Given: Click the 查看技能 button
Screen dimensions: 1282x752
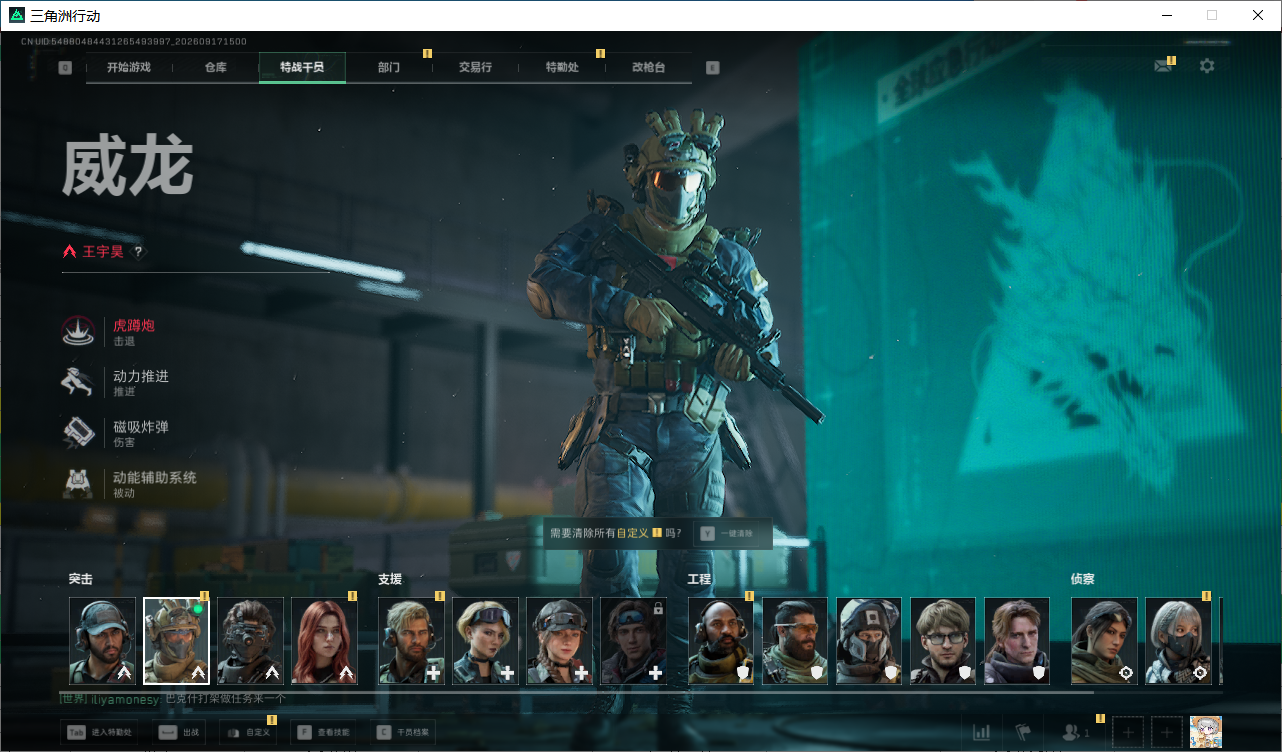Looking at the screenshot, I should (323, 733).
